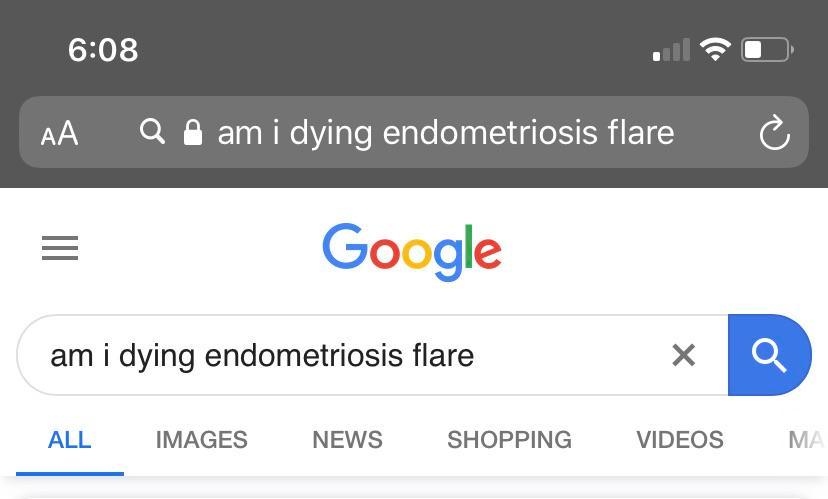Open the NEWS tab
Viewport: 828px width, 499px height.
click(x=347, y=440)
